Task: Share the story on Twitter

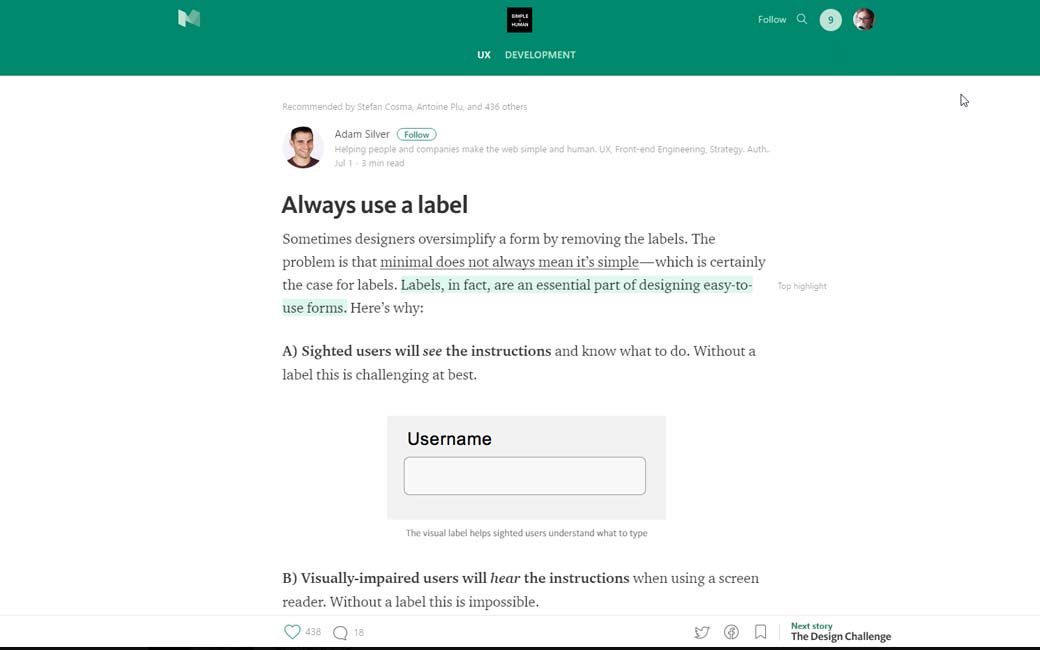Action: coord(702,632)
